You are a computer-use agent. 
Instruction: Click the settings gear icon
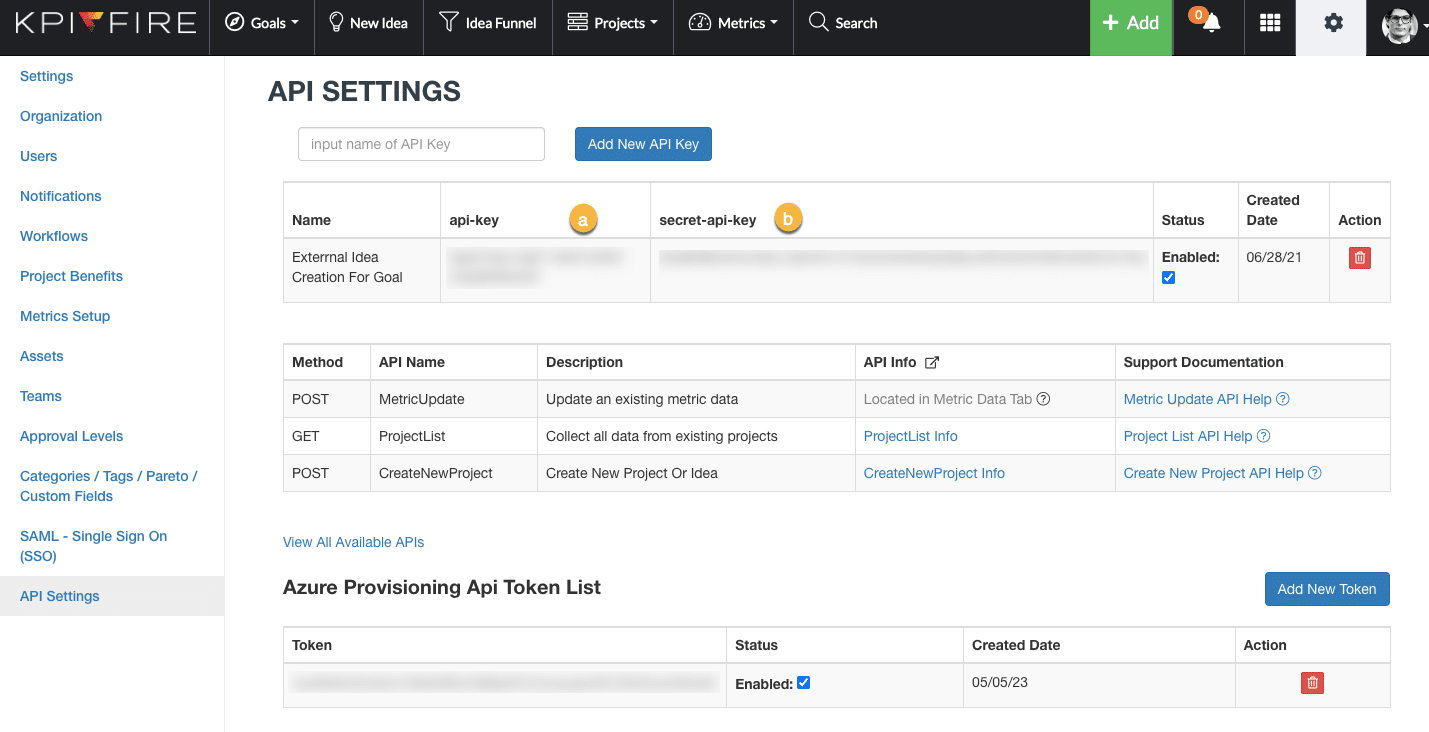click(x=1333, y=23)
